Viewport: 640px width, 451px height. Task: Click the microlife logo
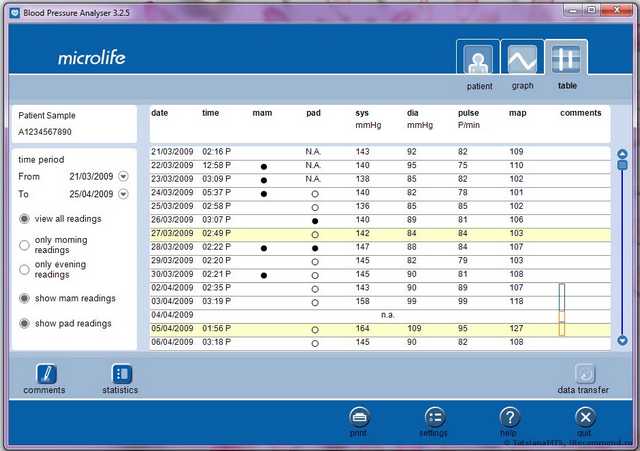(x=91, y=58)
